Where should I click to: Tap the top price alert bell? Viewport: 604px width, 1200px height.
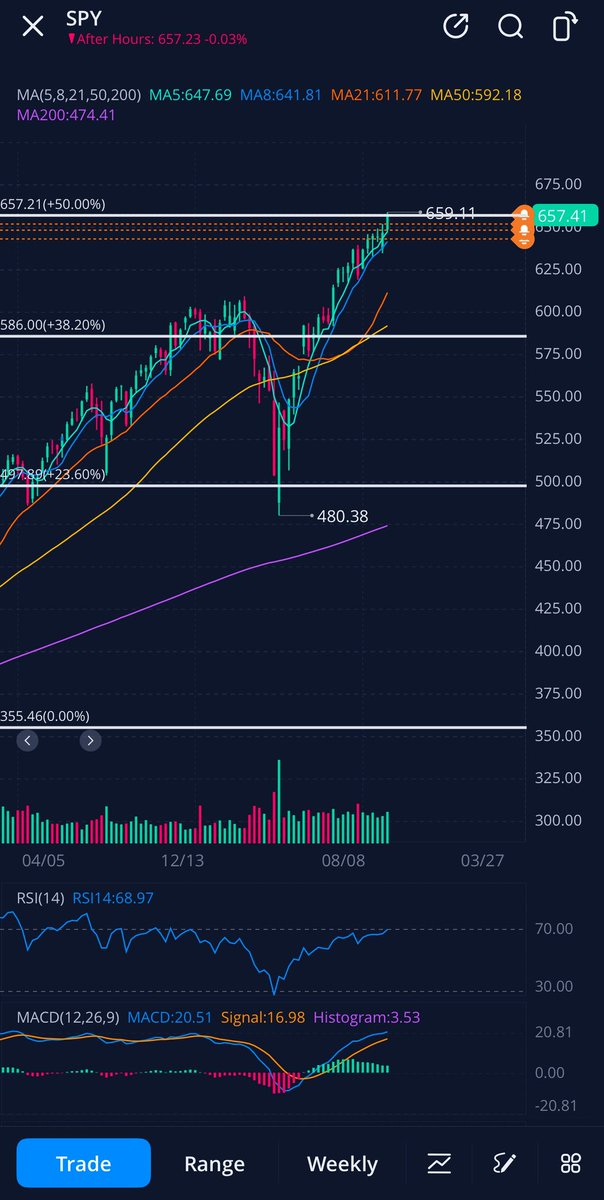[x=523, y=215]
